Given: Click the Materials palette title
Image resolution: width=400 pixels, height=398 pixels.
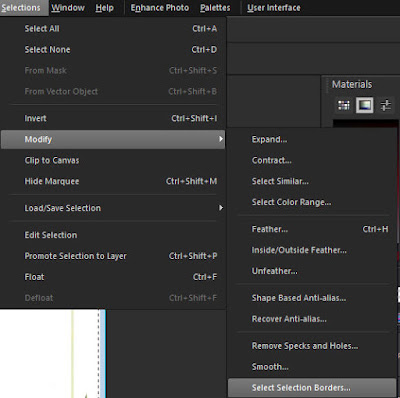Looking at the screenshot, I should (352, 84).
